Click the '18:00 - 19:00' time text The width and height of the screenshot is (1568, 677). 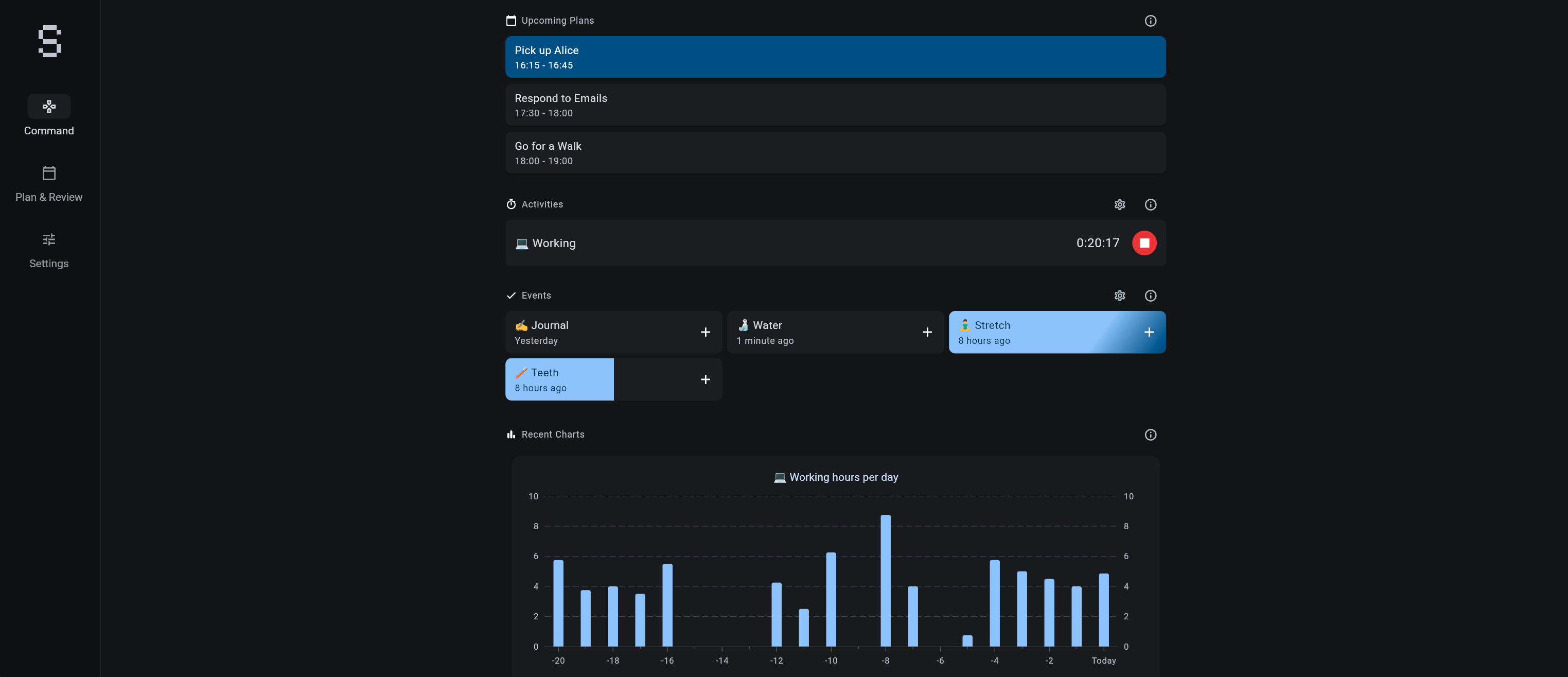coord(543,161)
